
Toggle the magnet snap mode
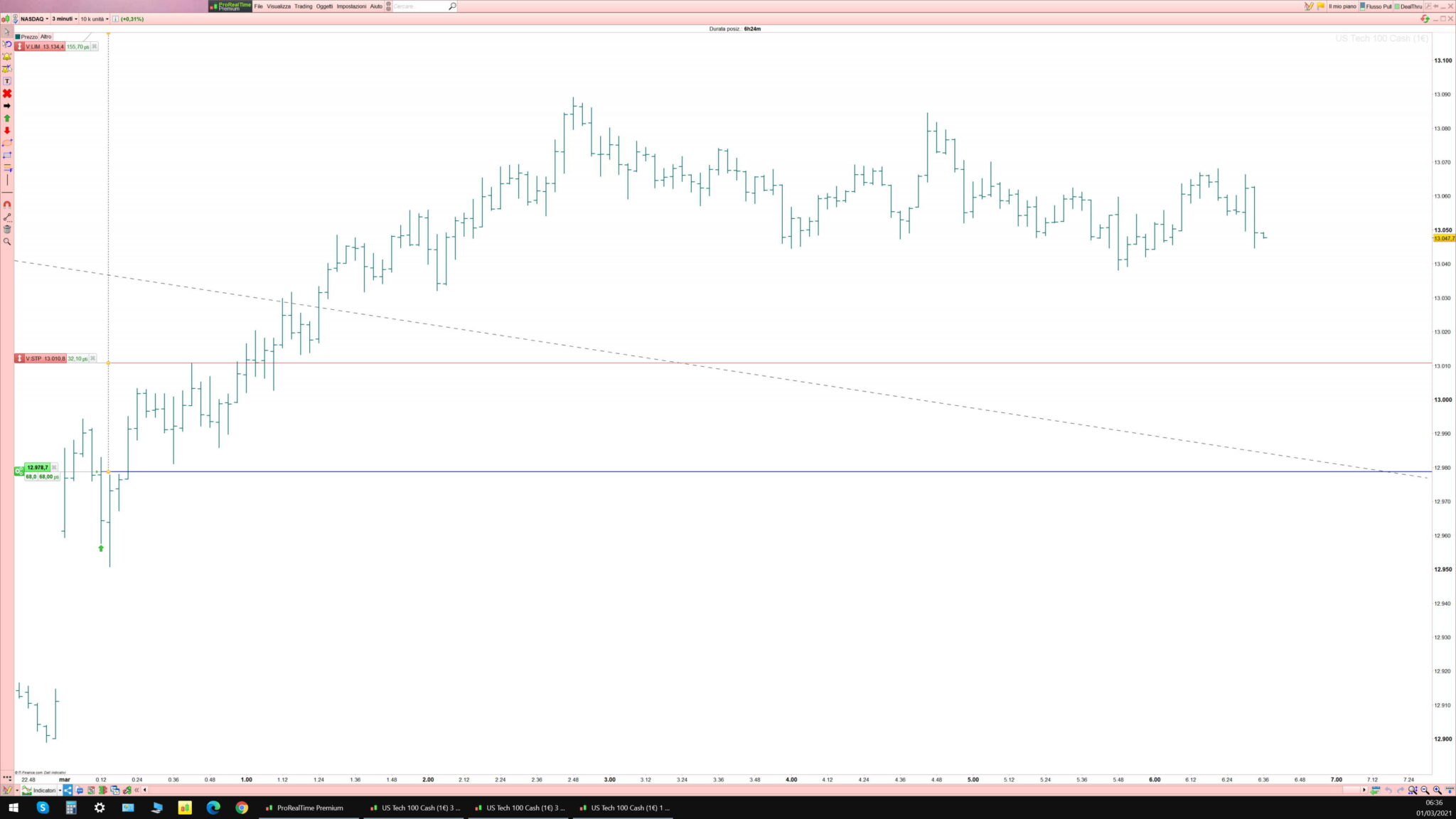point(7,204)
